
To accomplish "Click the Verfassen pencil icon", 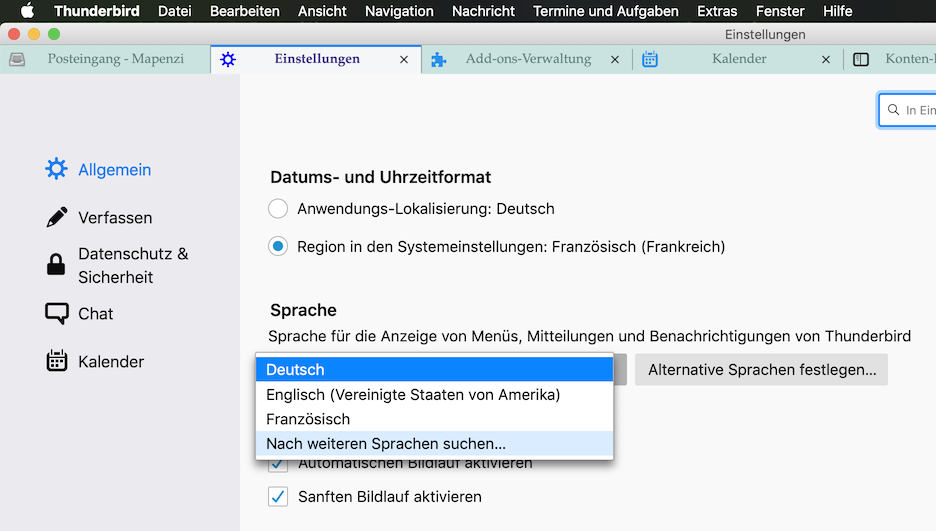I will click(57, 217).
